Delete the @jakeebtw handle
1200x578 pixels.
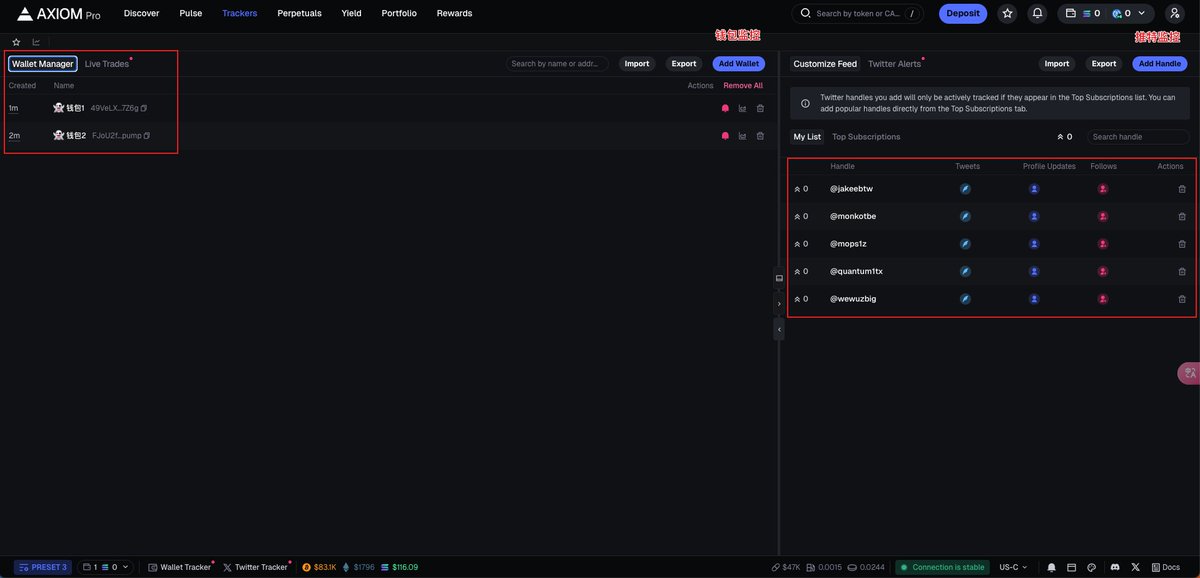click(x=1182, y=189)
